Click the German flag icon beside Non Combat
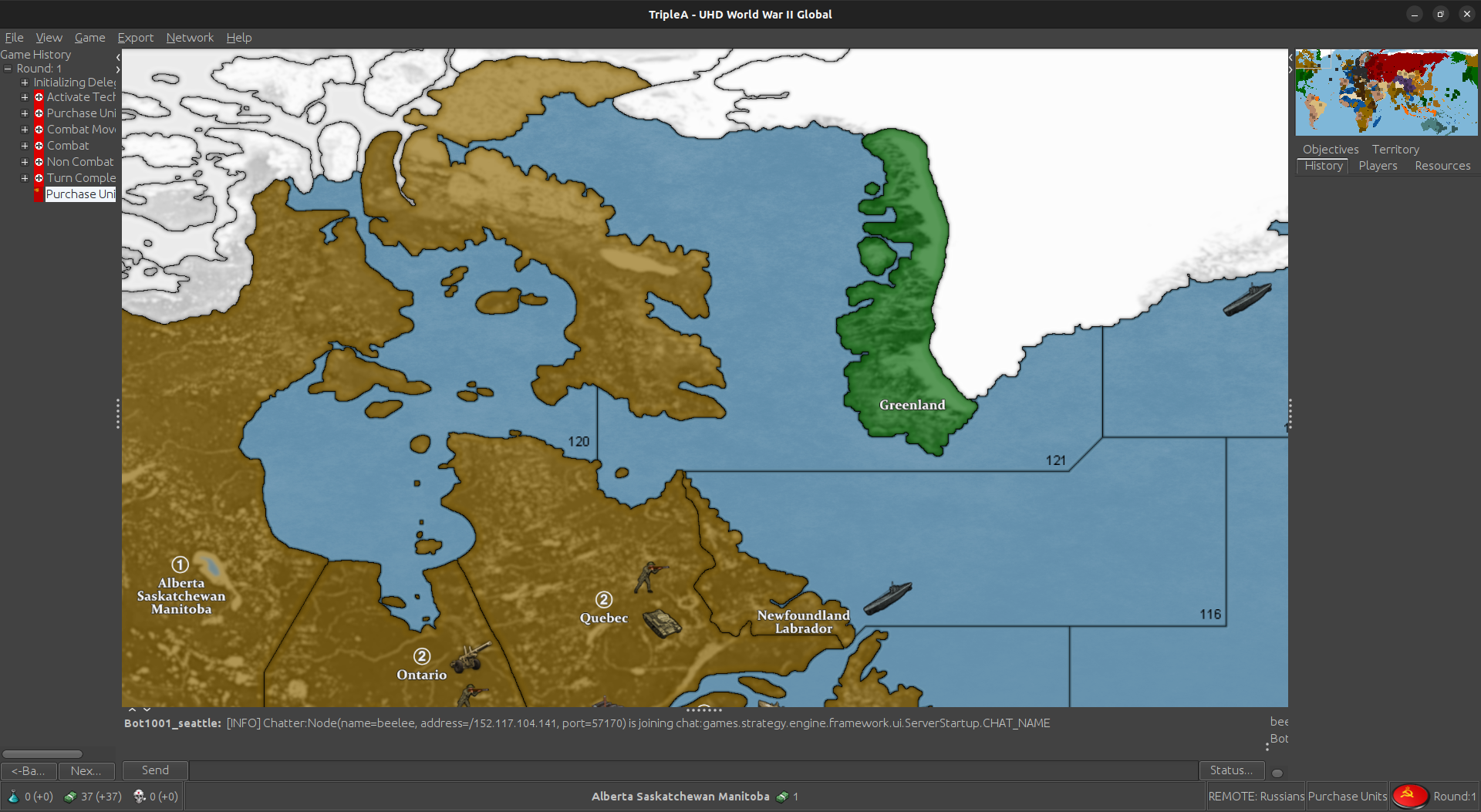Screen dimensions: 1481x812 [x=39, y=162]
